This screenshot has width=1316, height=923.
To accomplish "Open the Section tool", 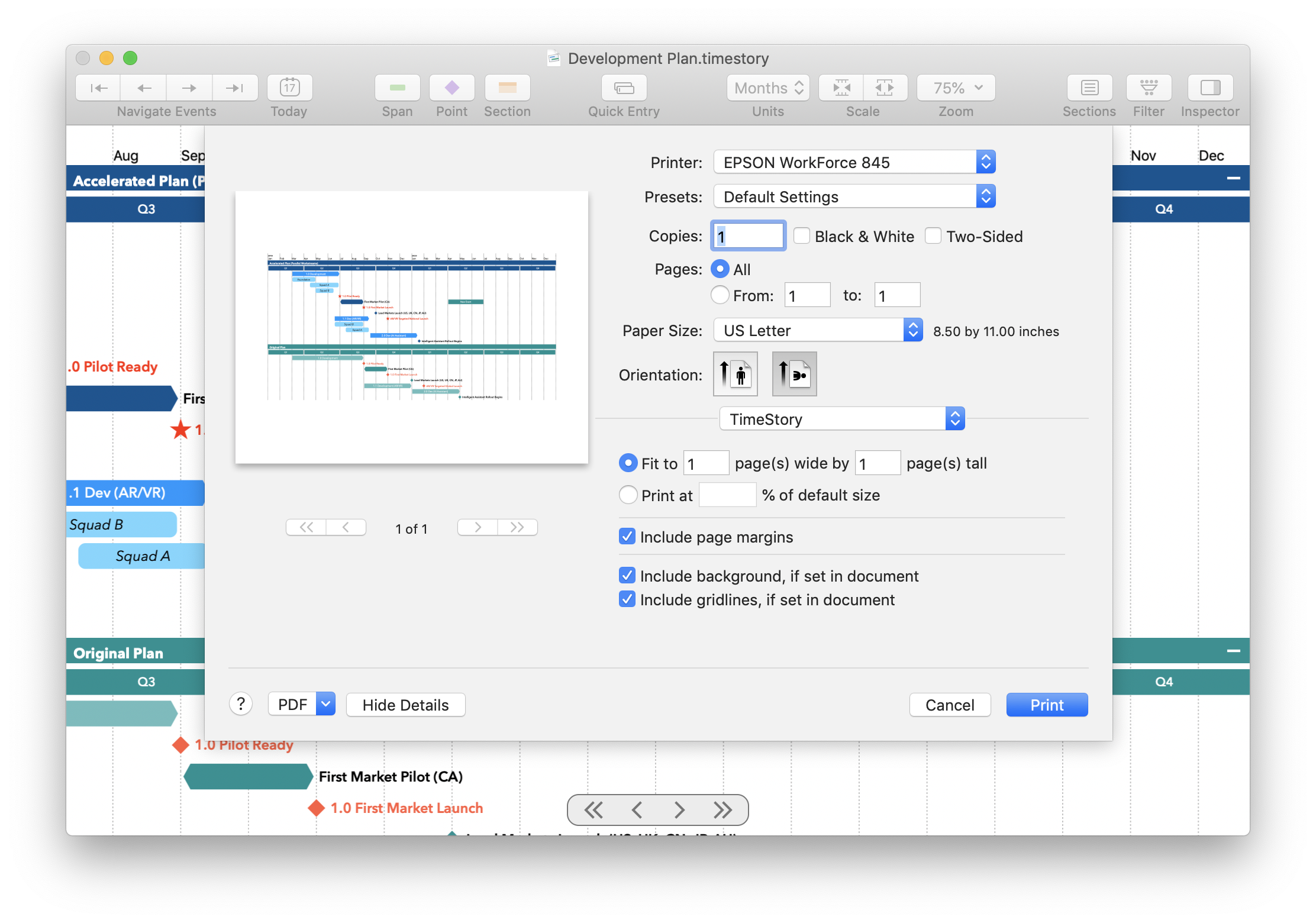I will [507, 87].
